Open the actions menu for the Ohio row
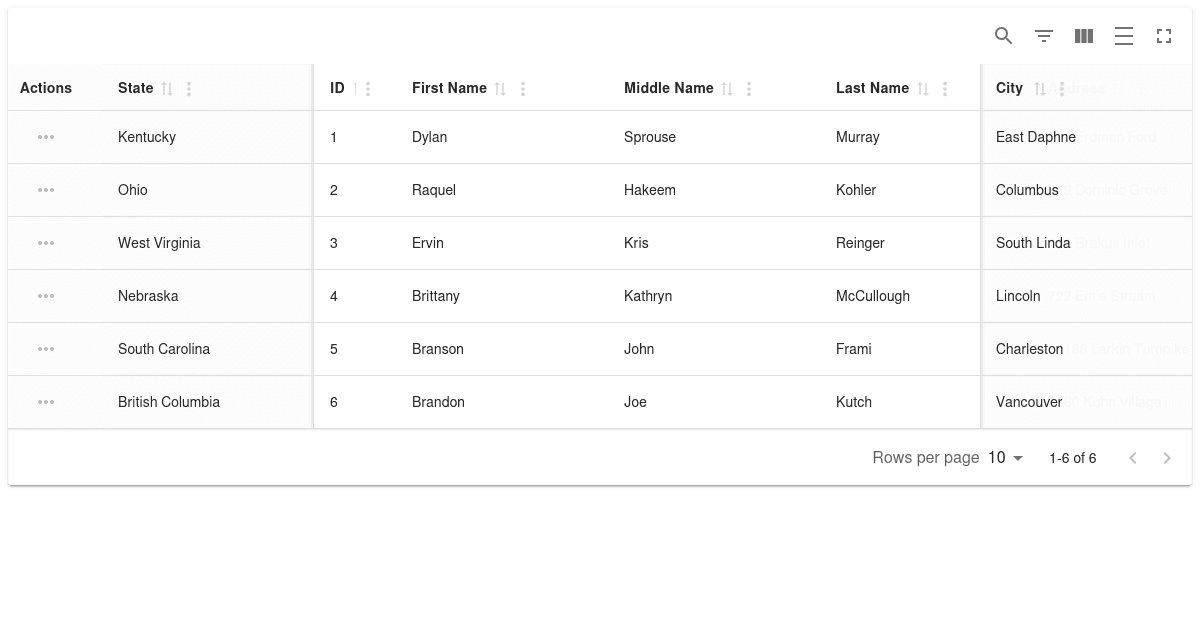Image resolution: width=1200 pixels, height=630 pixels. point(46,190)
